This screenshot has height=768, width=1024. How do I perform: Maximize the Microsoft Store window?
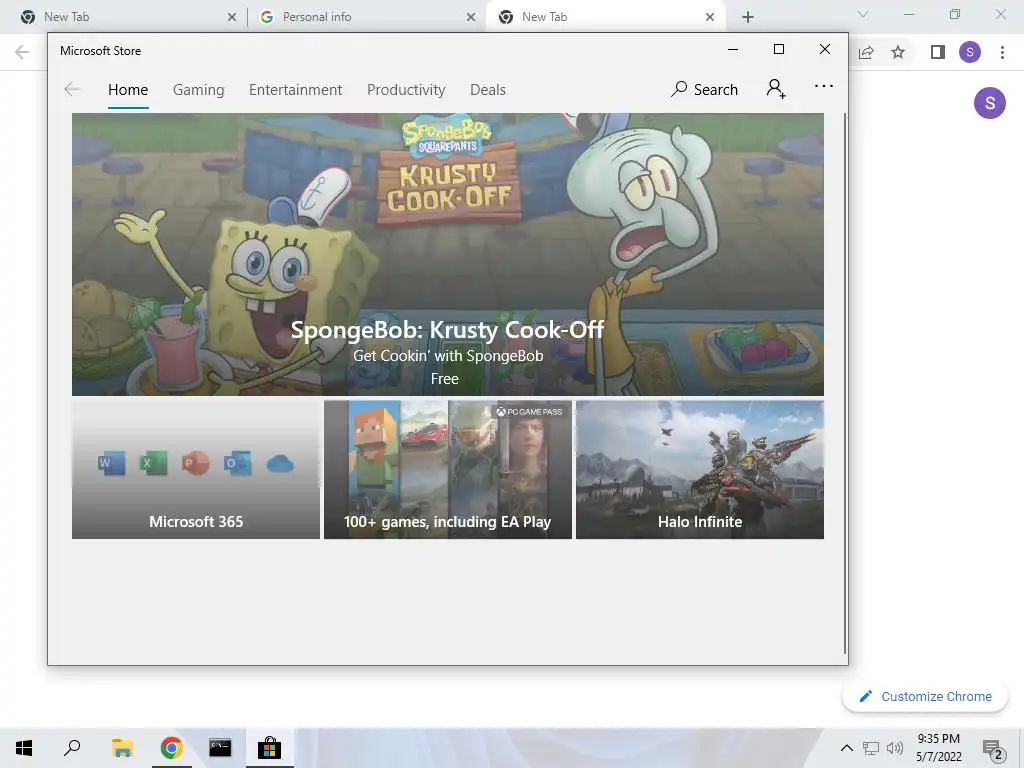click(778, 50)
